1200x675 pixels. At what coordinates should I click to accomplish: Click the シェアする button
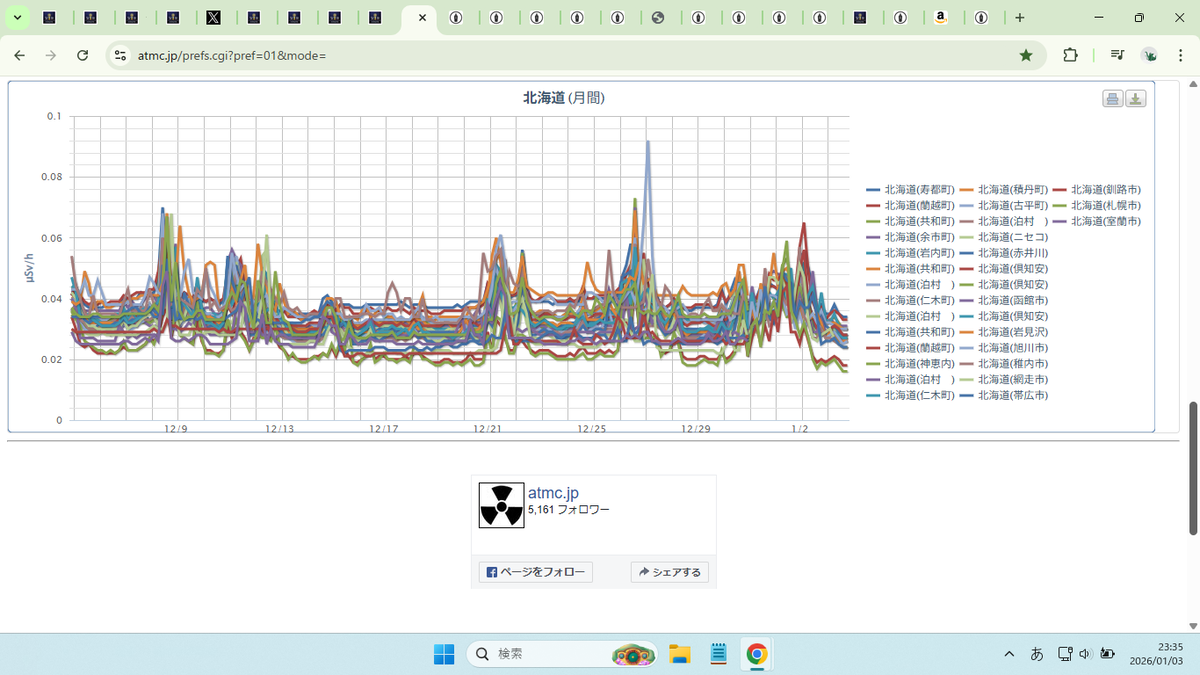pyautogui.click(x=670, y=572)
